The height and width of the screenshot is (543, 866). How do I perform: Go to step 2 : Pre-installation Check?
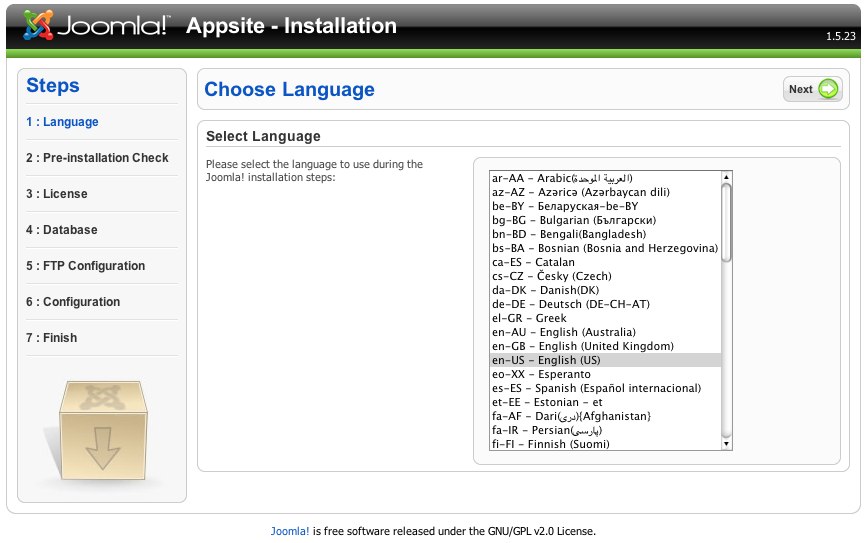click(97, 157)
